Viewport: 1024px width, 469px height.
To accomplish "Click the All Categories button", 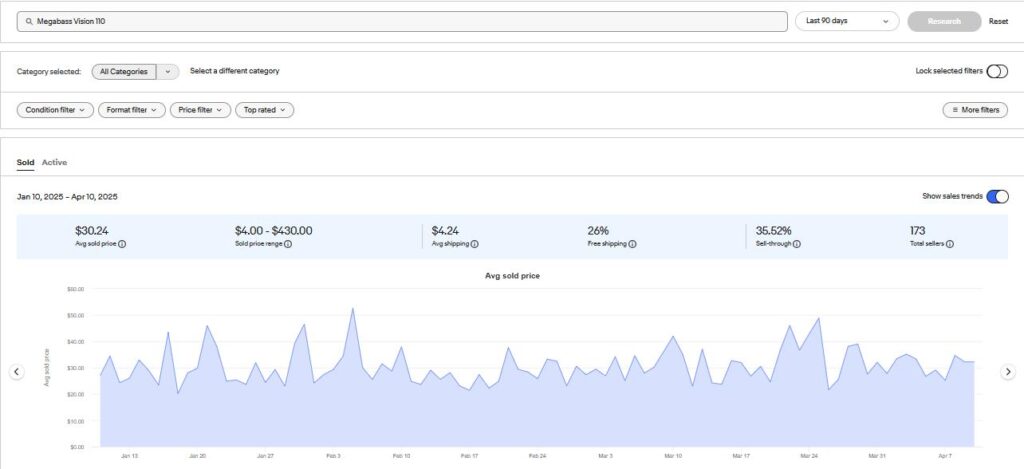I will click(124, 72).
